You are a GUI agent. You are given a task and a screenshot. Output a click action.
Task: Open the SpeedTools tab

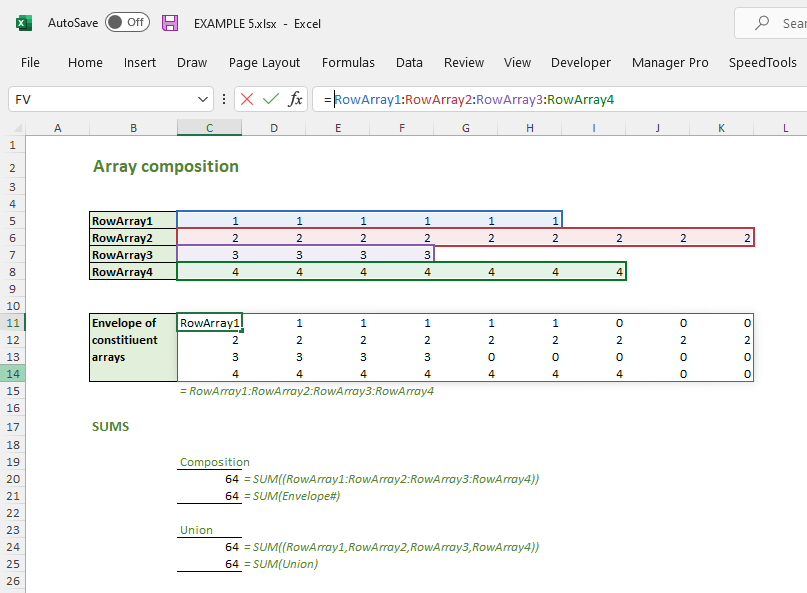(x=763, y=62)
